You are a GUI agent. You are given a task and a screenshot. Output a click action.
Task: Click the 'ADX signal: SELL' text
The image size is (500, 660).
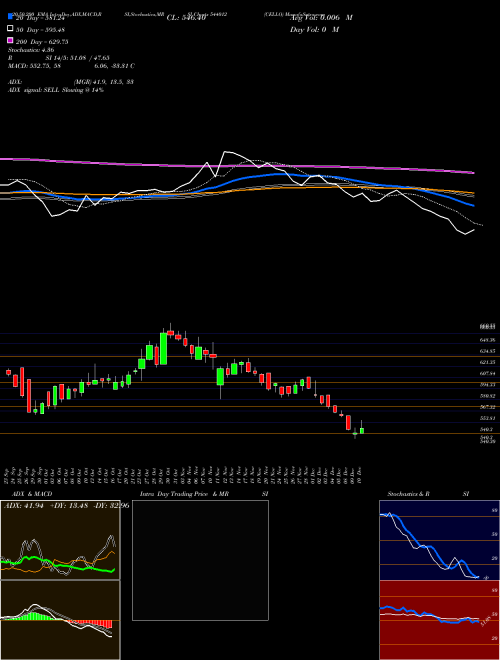[56, 90]
